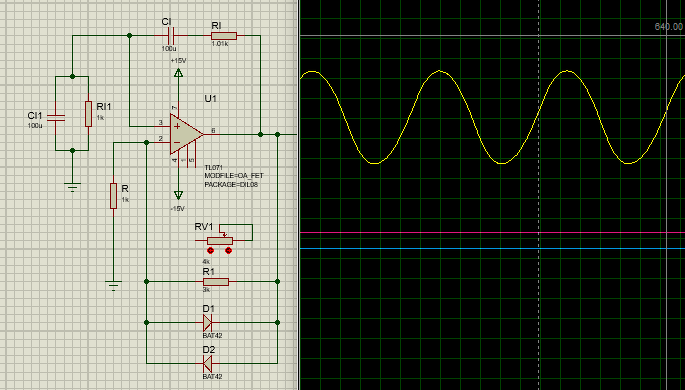Select the D1 BAT42 diode

coord(208,323)
